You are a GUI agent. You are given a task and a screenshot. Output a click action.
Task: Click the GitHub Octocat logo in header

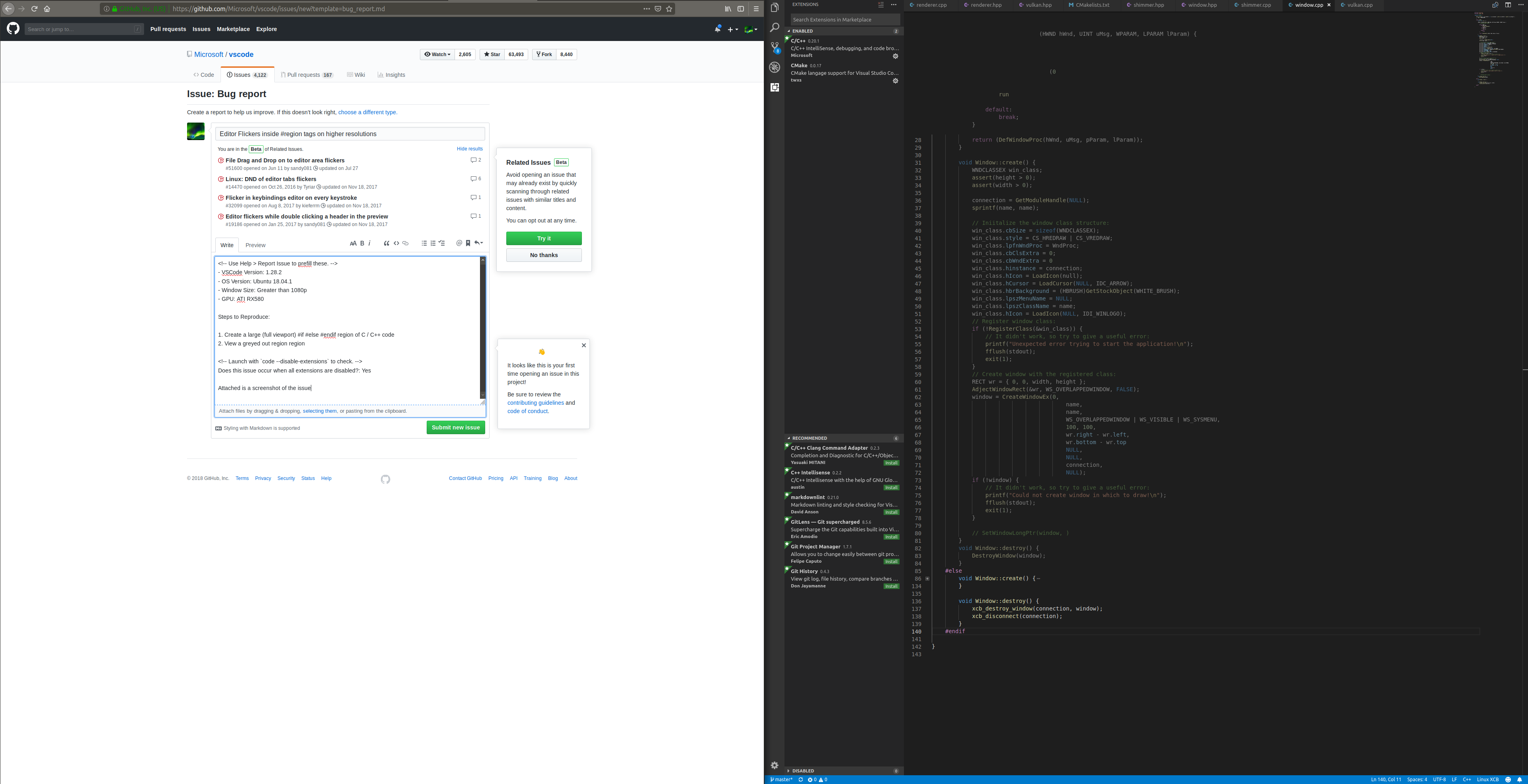(x=13, y=29)
